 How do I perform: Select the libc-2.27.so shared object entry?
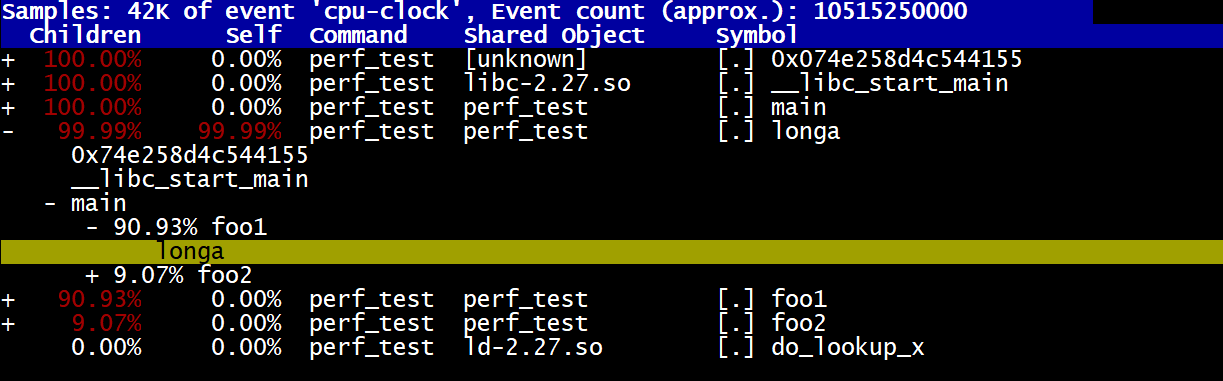click(x=547, y=83)
